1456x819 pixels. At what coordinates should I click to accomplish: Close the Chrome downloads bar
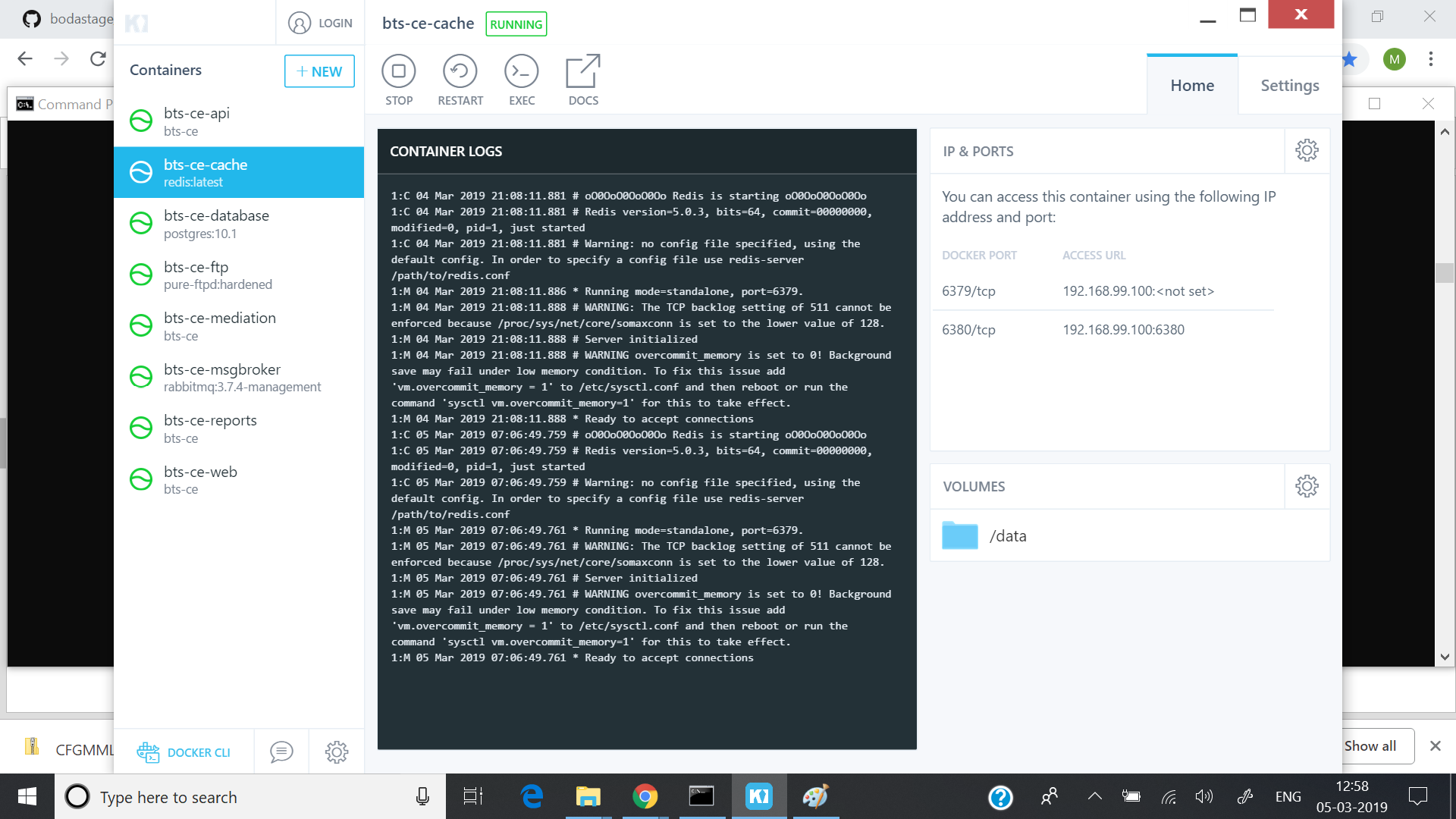click(x=1435, y=745)
